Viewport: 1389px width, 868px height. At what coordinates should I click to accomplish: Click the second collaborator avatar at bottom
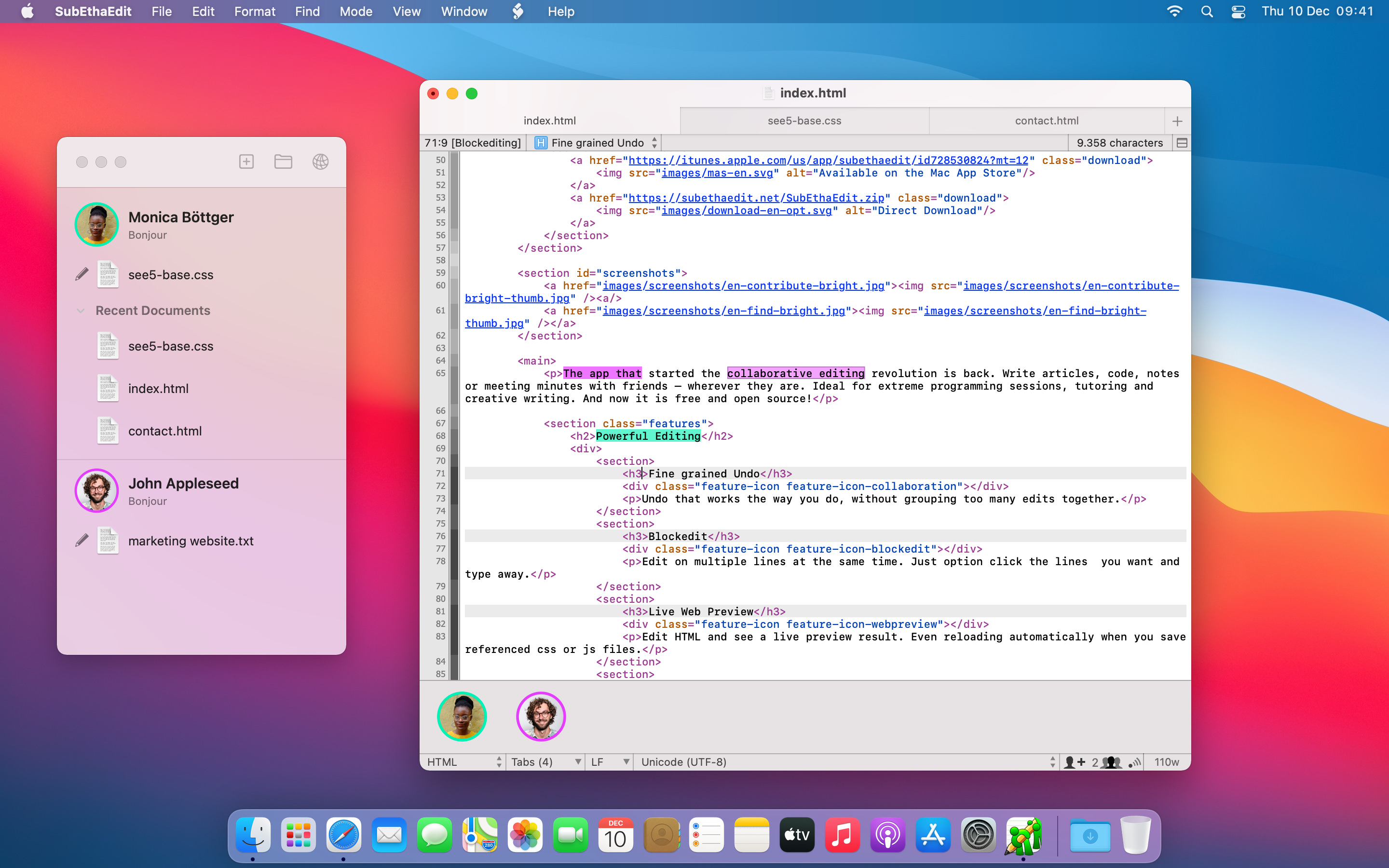click(540, 716)
